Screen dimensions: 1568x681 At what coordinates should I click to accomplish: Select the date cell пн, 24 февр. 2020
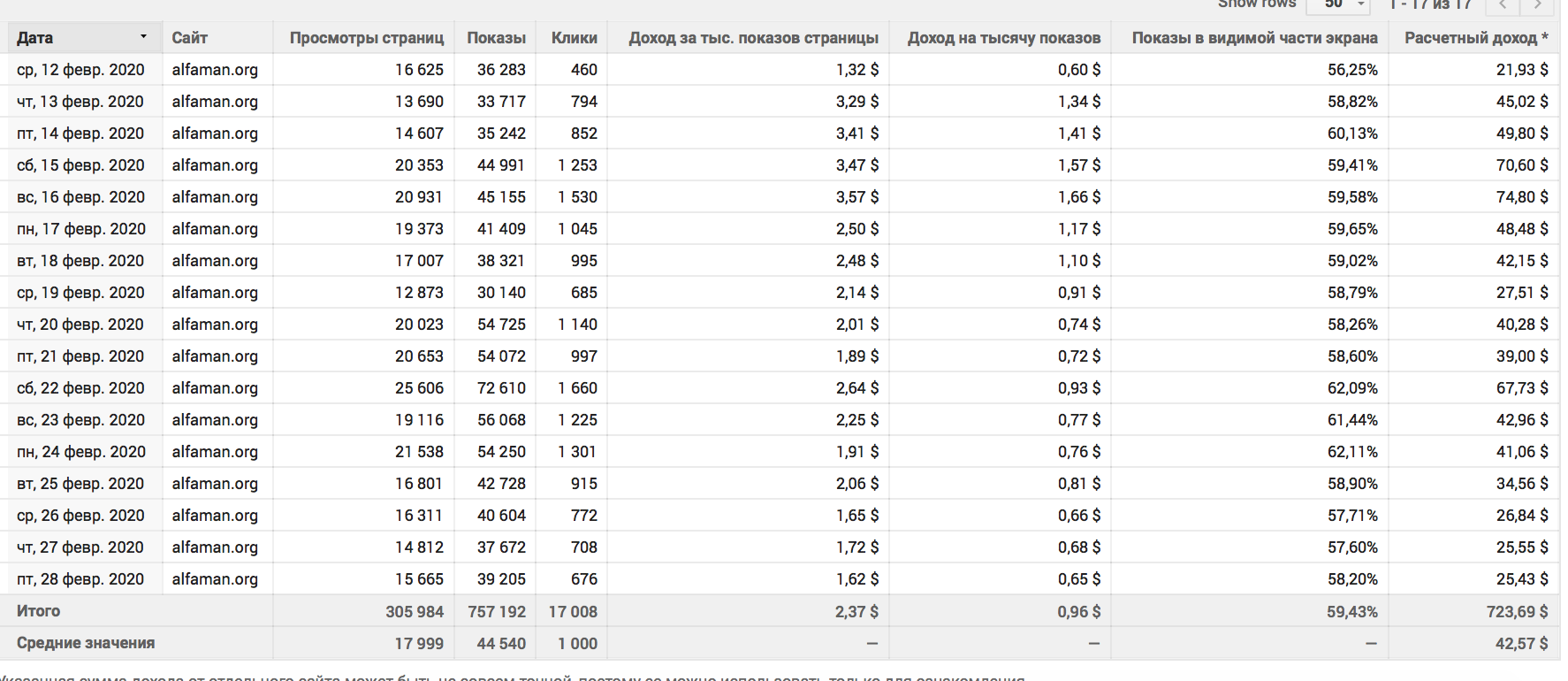coord(81,452)
